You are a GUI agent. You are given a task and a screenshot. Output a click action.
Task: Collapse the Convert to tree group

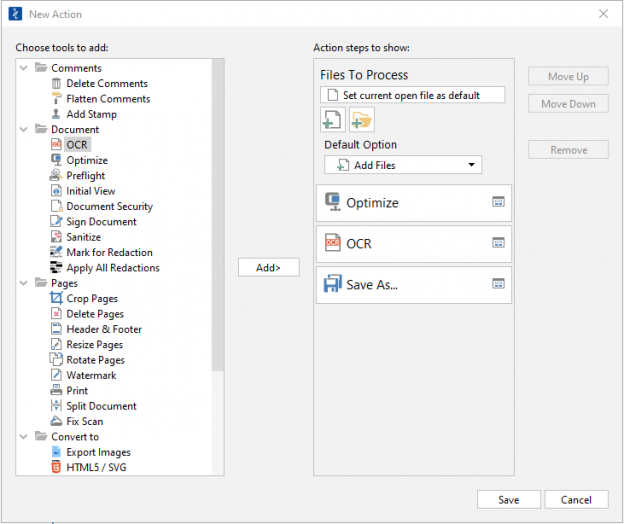pos(24,437)
